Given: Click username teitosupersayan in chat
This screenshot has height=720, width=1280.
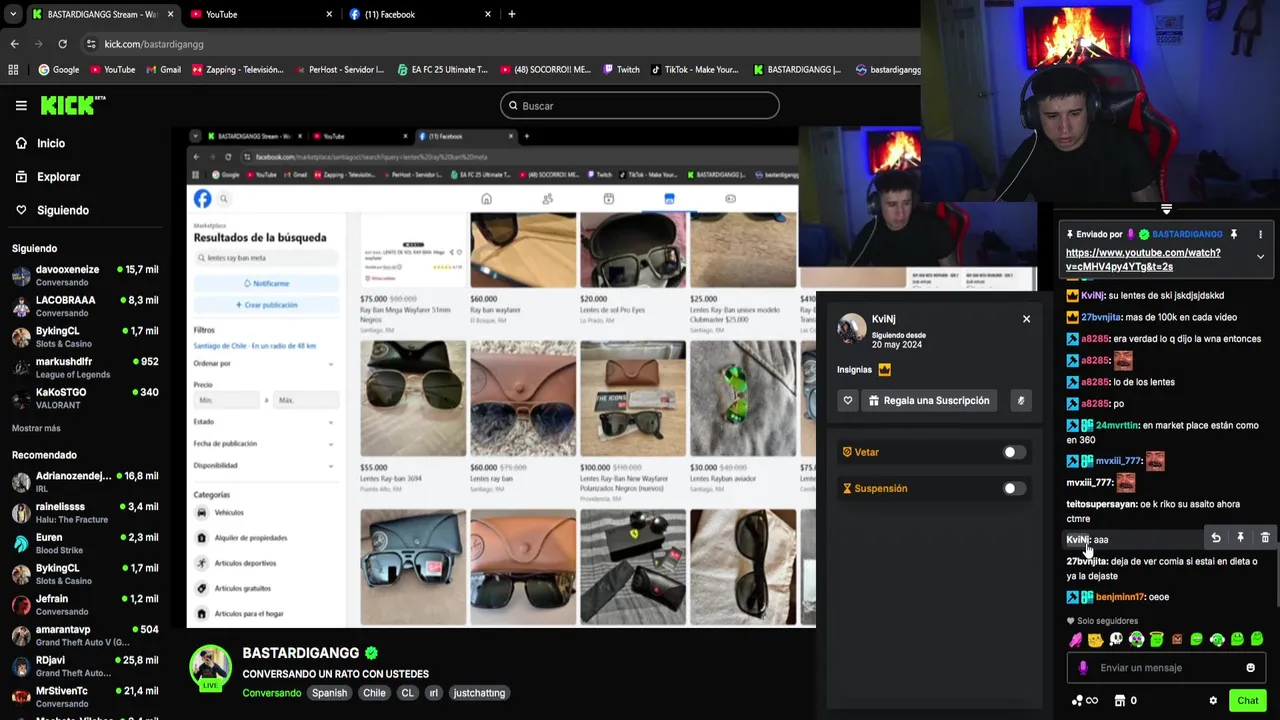Looking at the screenshot, I should point(1101,505).
